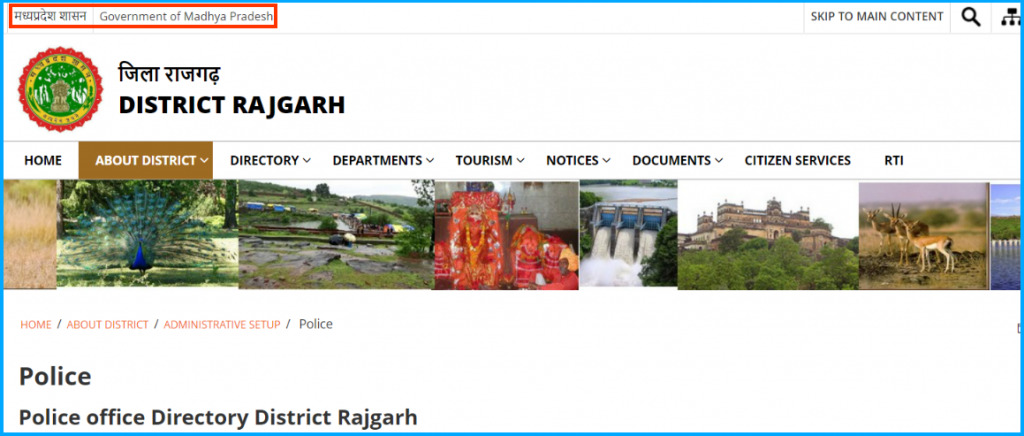
Task: Expand the DOCUMENTS dropdown menu
Action: (677, 161)
